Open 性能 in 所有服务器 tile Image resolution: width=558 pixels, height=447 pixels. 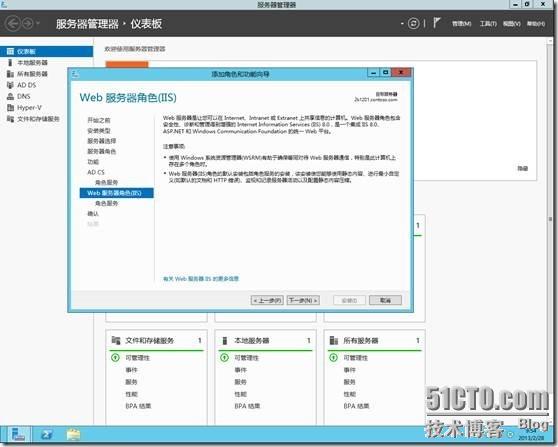pos(349,394)
